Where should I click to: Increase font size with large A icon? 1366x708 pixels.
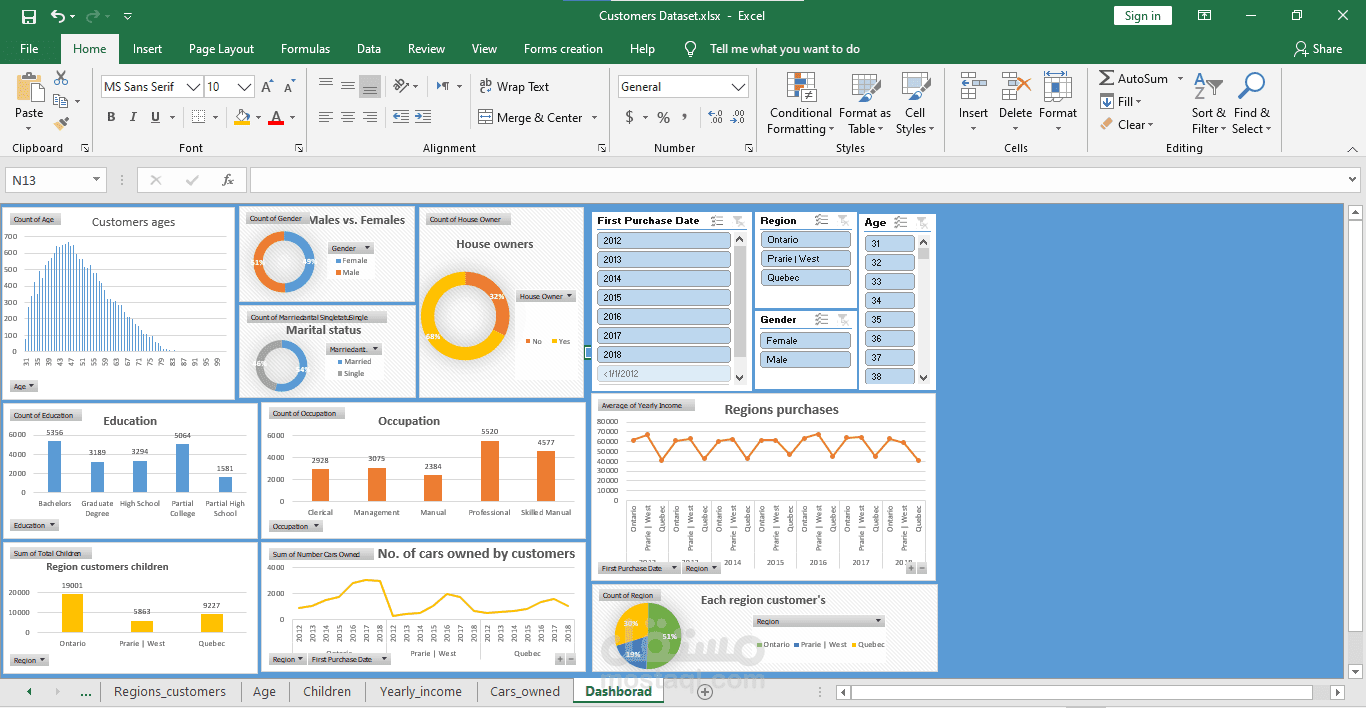(267, 87)
